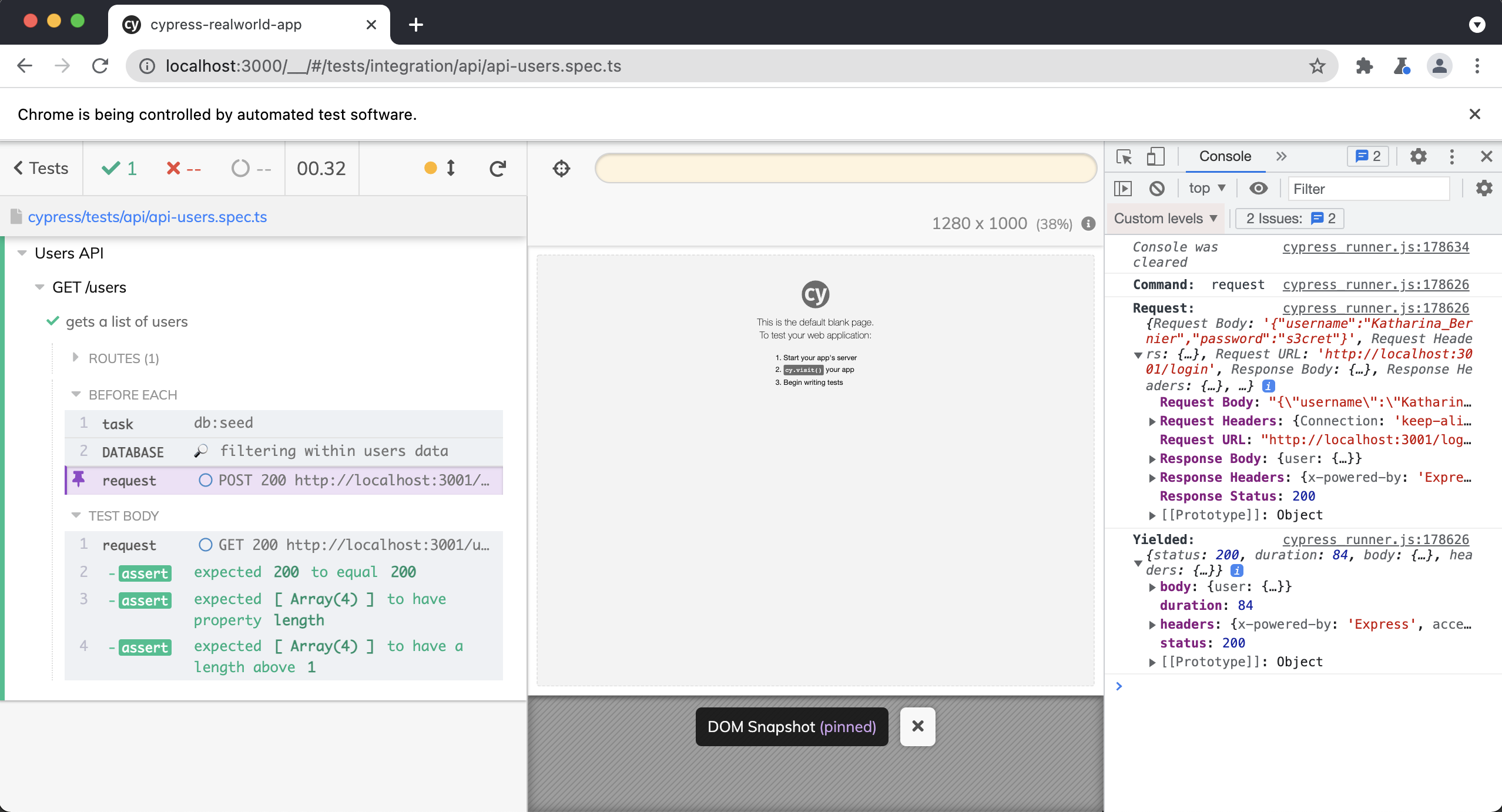Viewport: 1502px width, 812px height.
Task: Click the back navigation arrow icon
Action: click(24, 66)
